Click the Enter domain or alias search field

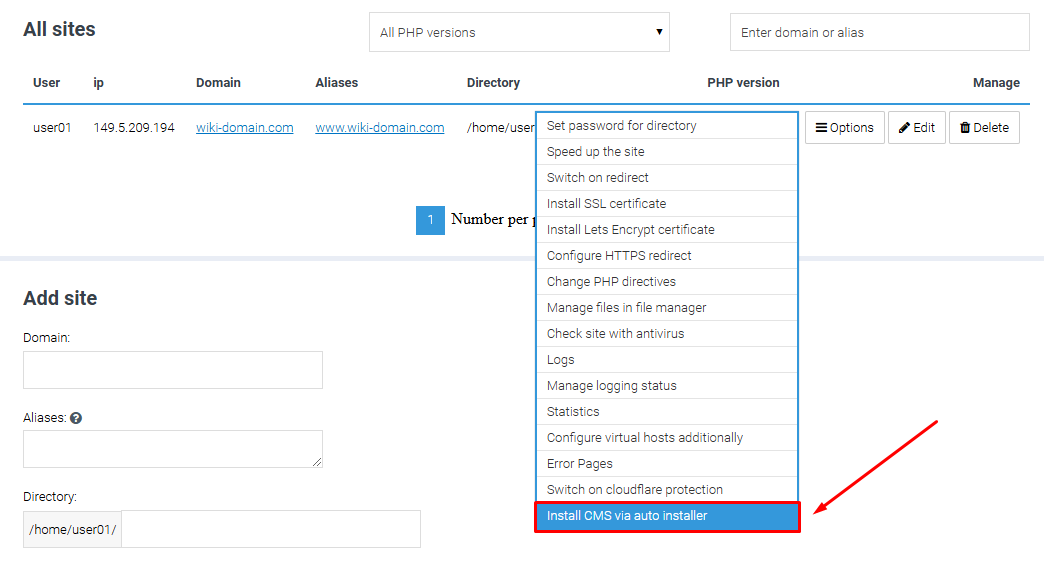879,32
